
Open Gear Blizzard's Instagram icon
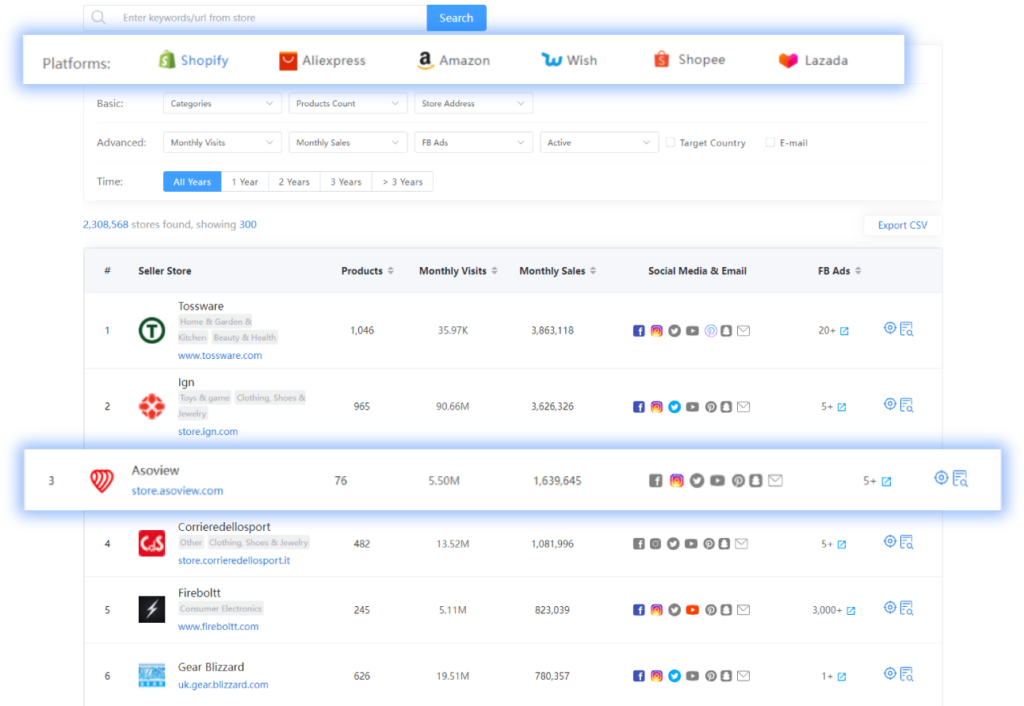[x=656, y=676]
